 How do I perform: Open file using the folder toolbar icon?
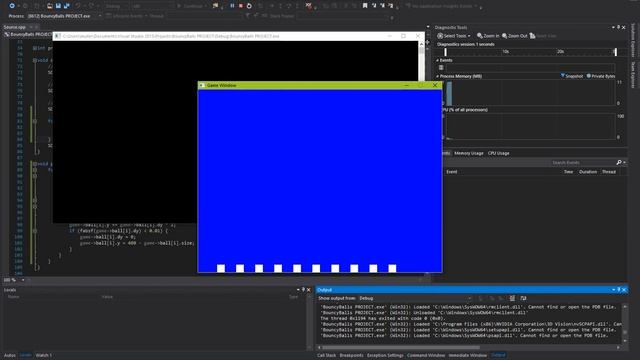pos(50,6)
